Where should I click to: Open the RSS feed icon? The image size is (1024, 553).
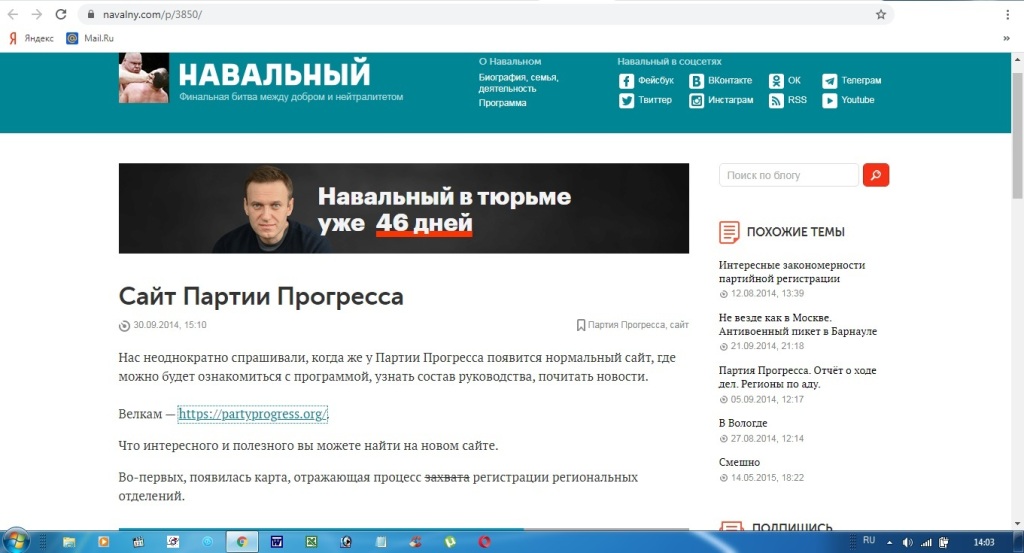click(x=776, y=101)
